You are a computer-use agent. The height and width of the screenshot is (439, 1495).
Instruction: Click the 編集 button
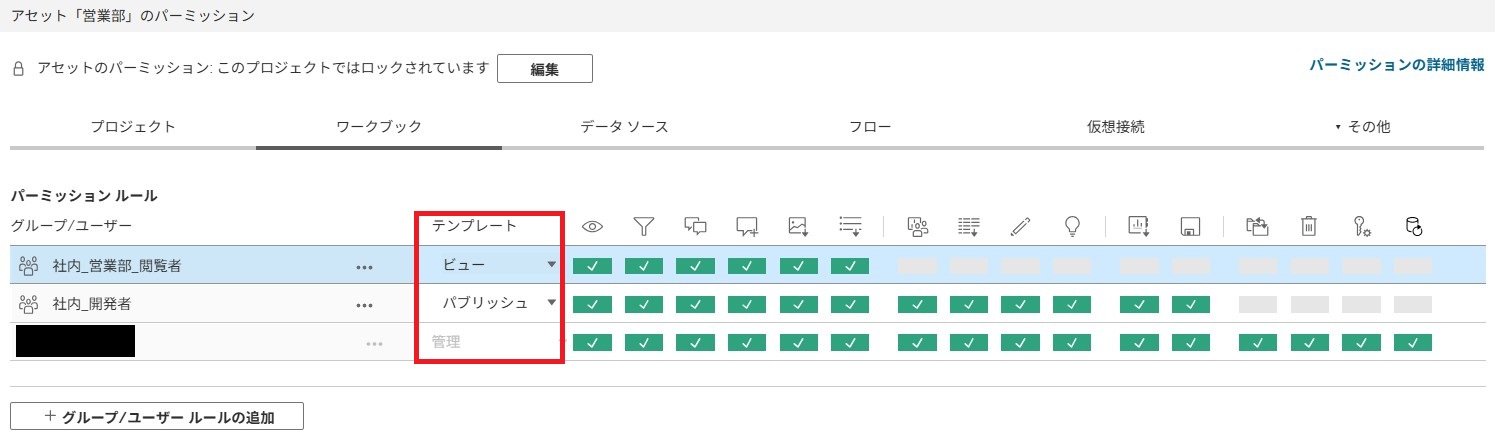coord(544,69)
